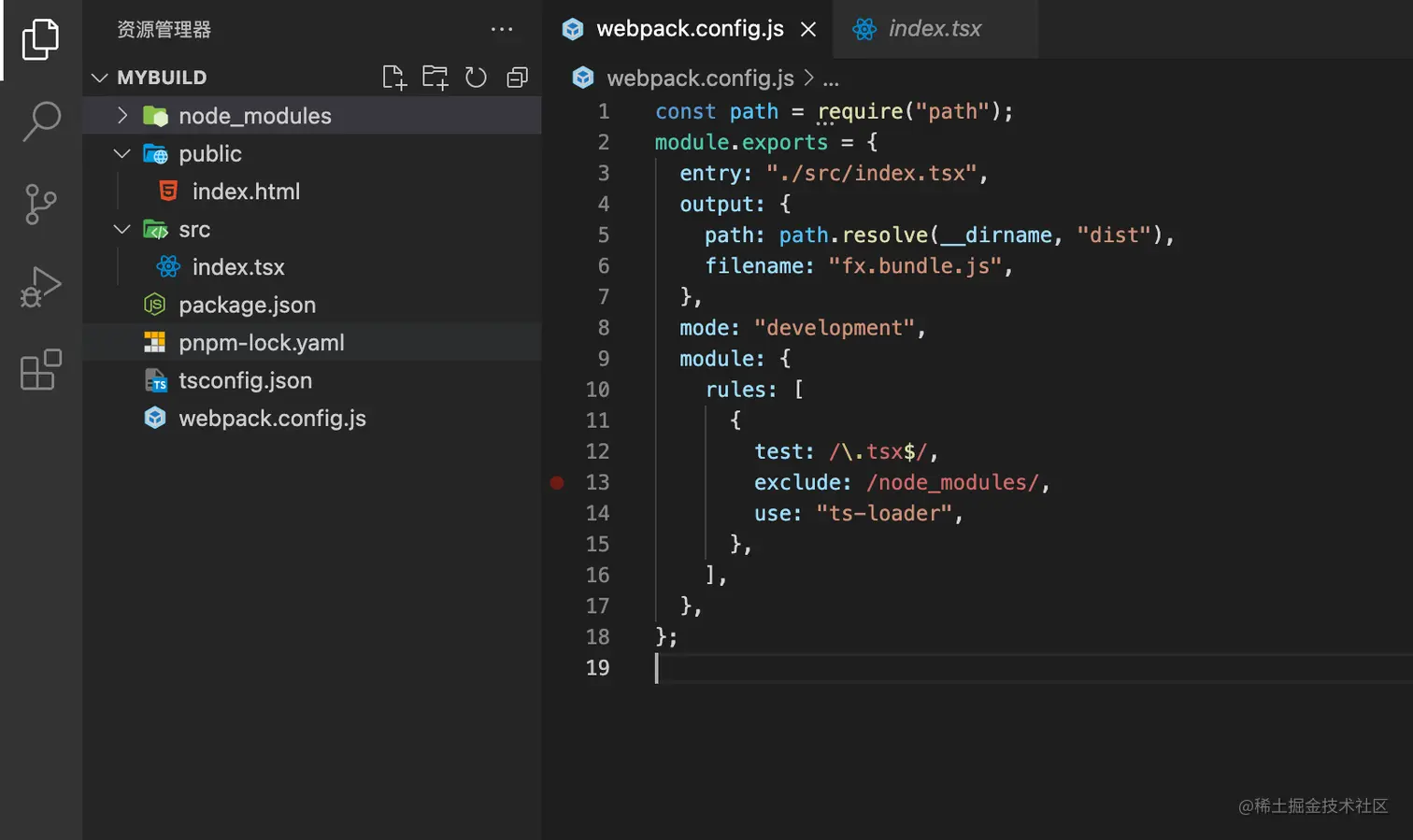
Task: Click the yaml icon beside pnpm-lock.yaml
Action: [155, 343]
